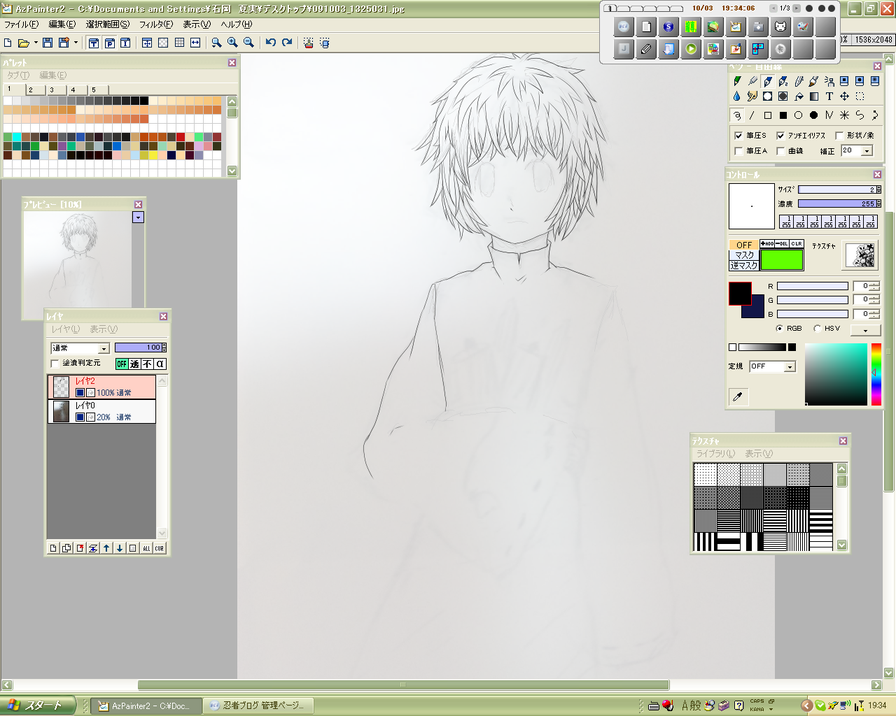Toggle the アンチエイリアス checkbox
This screenshot has width=896, height=716.
(x=781, y=135)
